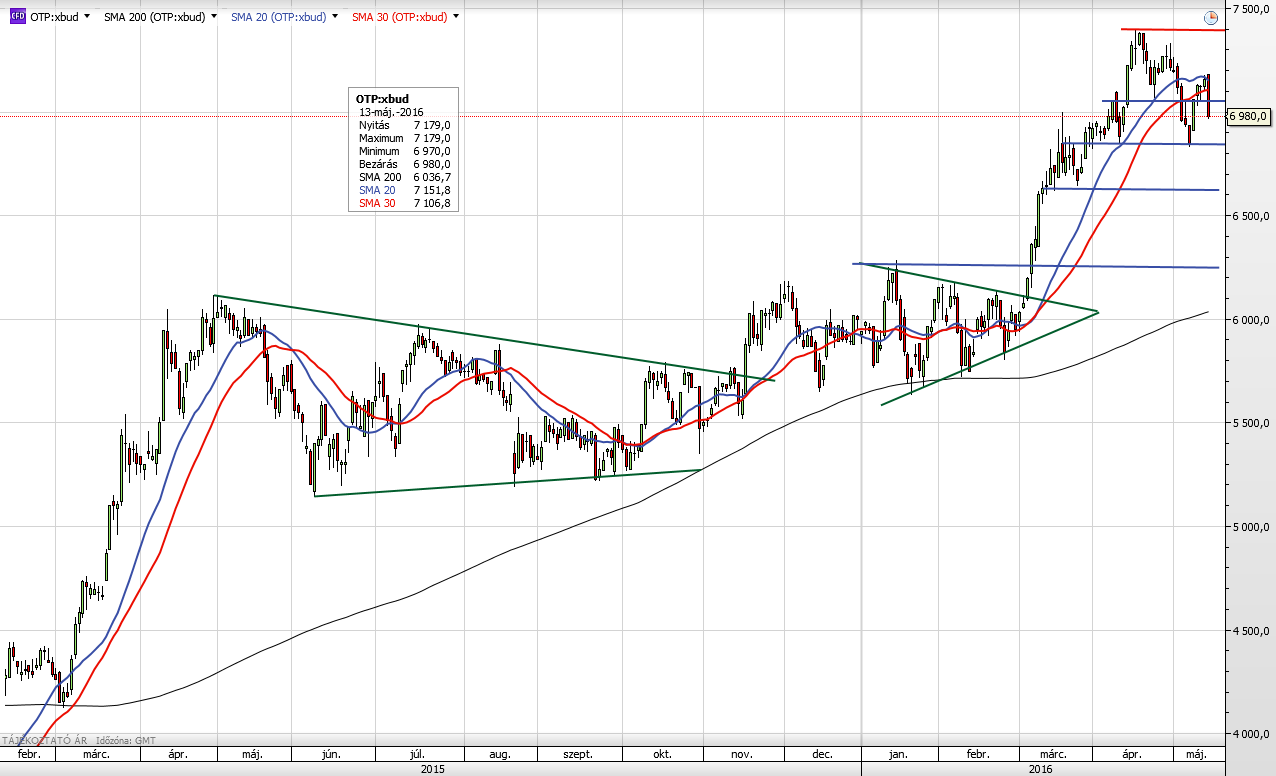This screenshot has width=1276, height=776.
Task: Click the 2015 year label
Action: coord(432,768)
